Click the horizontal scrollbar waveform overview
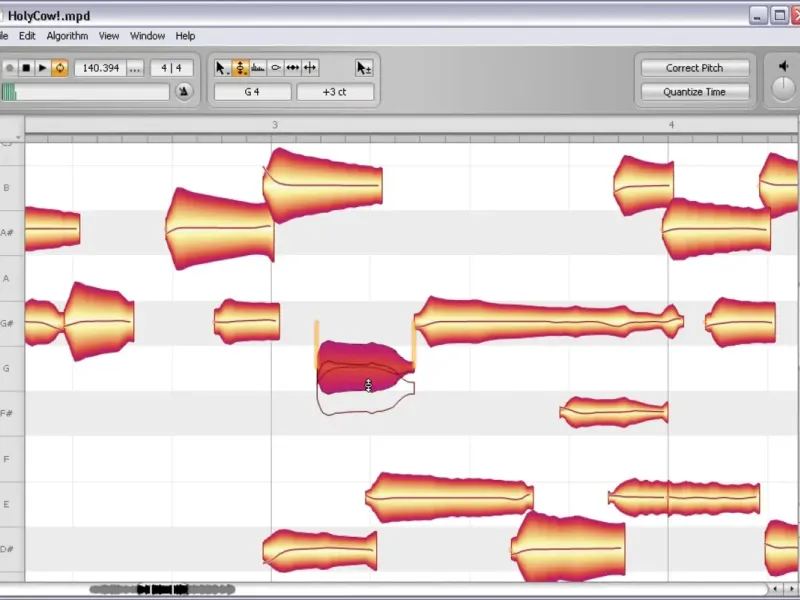 (x=162, y=590)
